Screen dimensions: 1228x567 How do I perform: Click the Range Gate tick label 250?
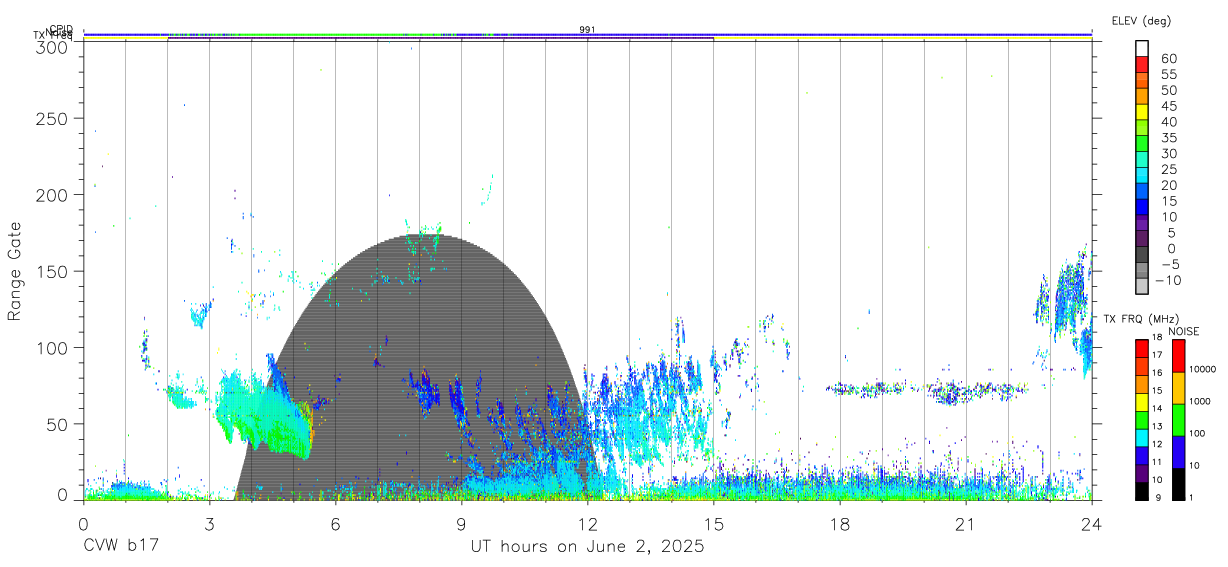point(53,119)
